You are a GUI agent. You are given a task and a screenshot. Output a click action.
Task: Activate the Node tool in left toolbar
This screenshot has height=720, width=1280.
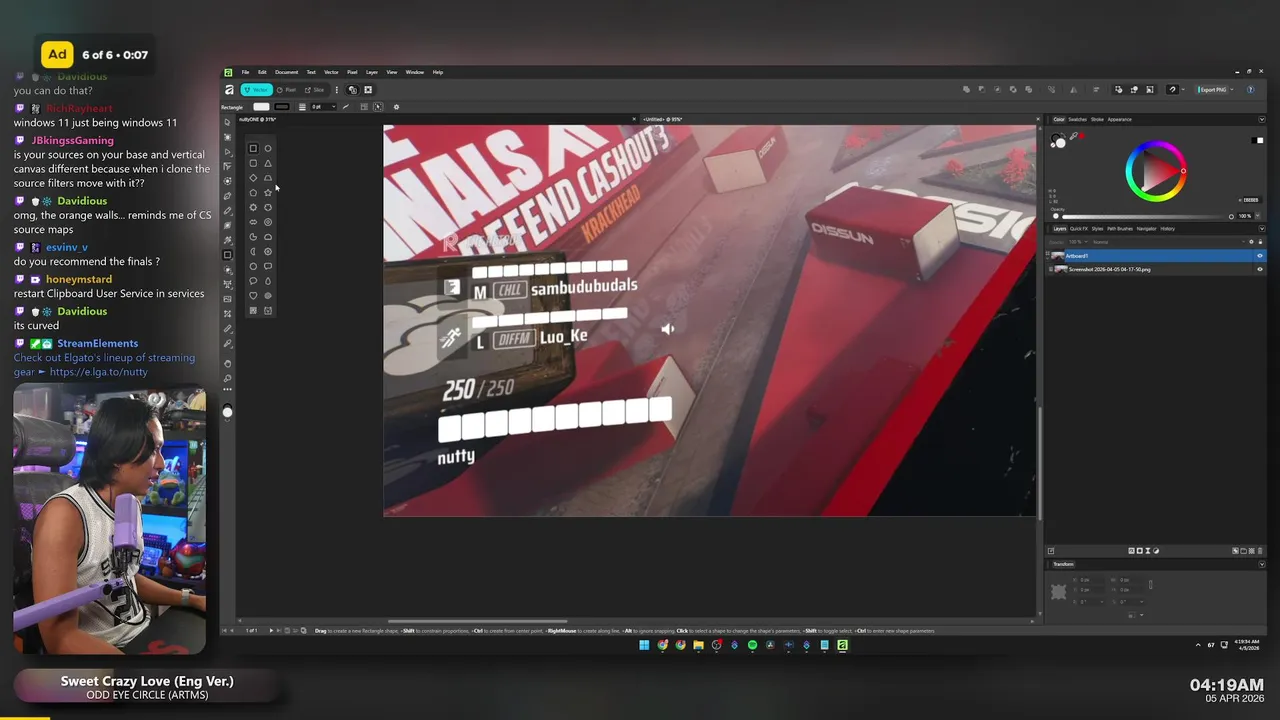227,152
